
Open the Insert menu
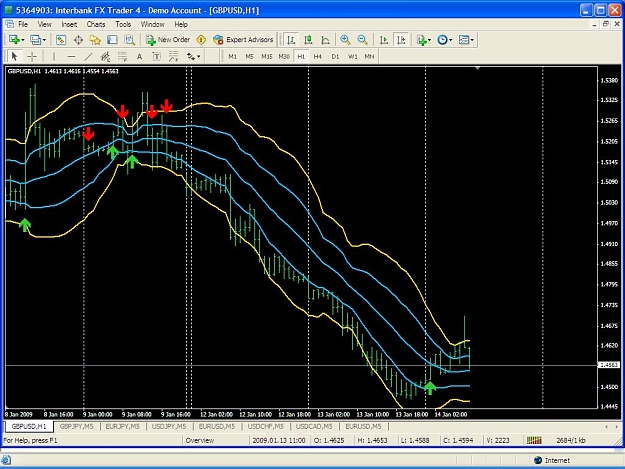tap(69, 24)
